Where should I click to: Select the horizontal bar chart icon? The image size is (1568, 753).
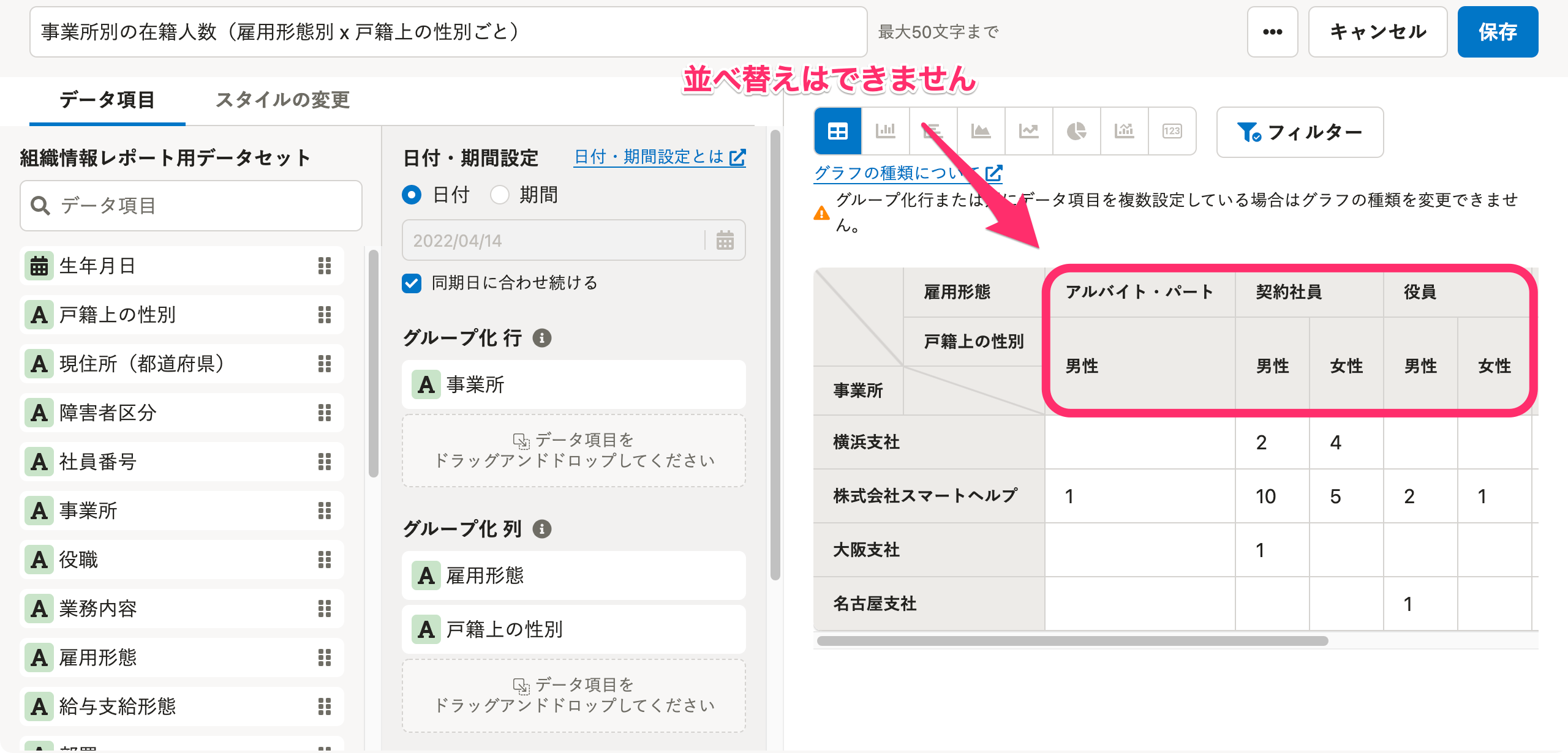[933, 131]
